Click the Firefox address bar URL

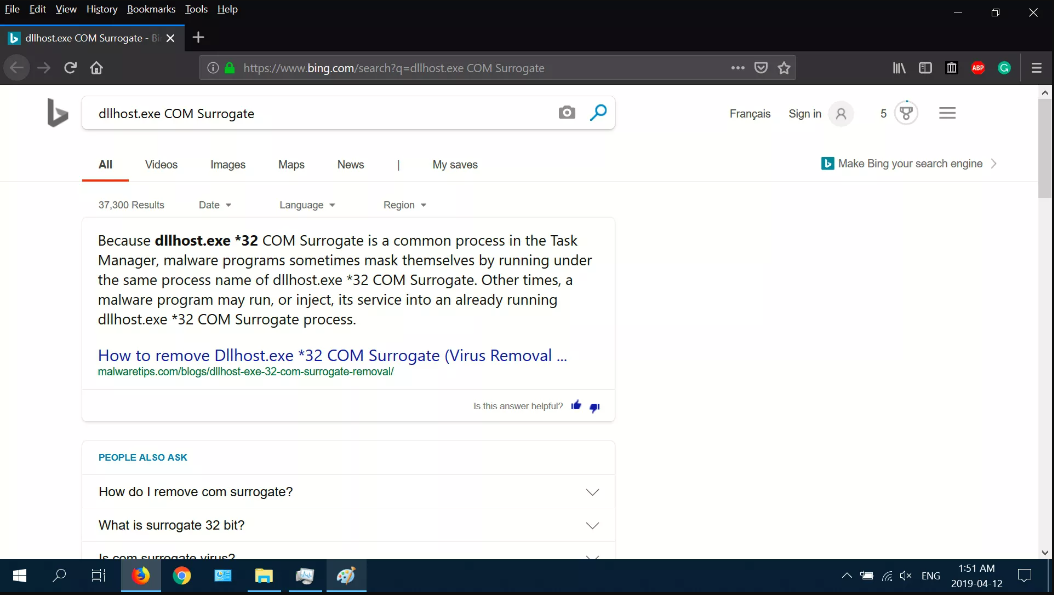coord(393,68)
